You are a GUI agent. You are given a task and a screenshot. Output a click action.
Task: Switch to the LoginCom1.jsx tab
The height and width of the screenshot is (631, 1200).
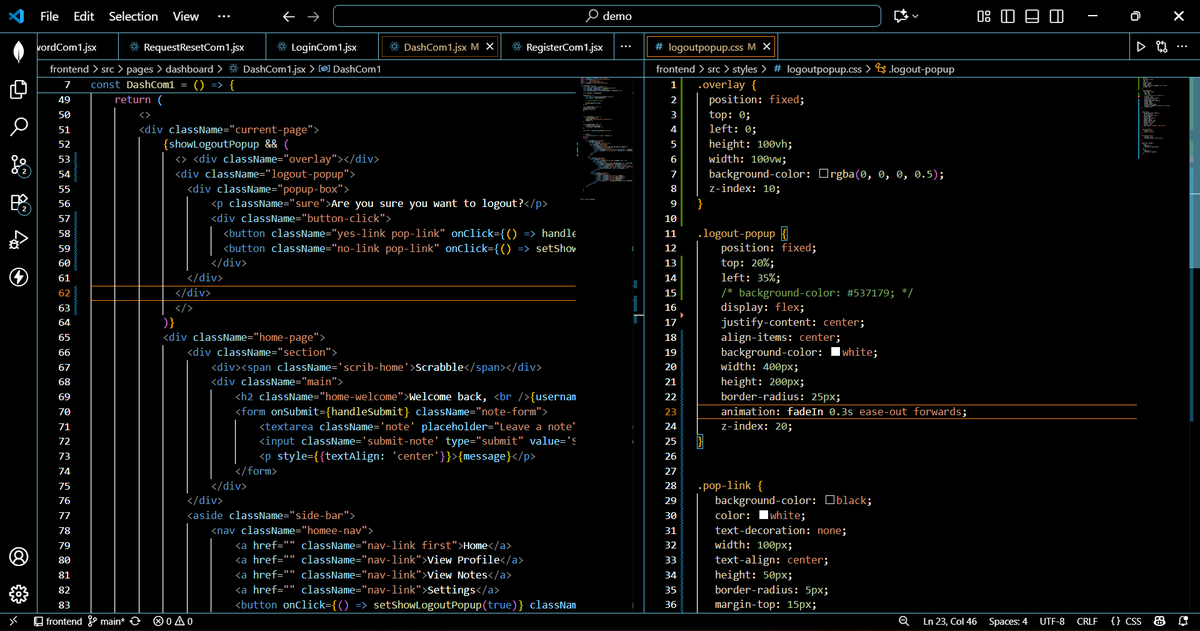(323, 47)
